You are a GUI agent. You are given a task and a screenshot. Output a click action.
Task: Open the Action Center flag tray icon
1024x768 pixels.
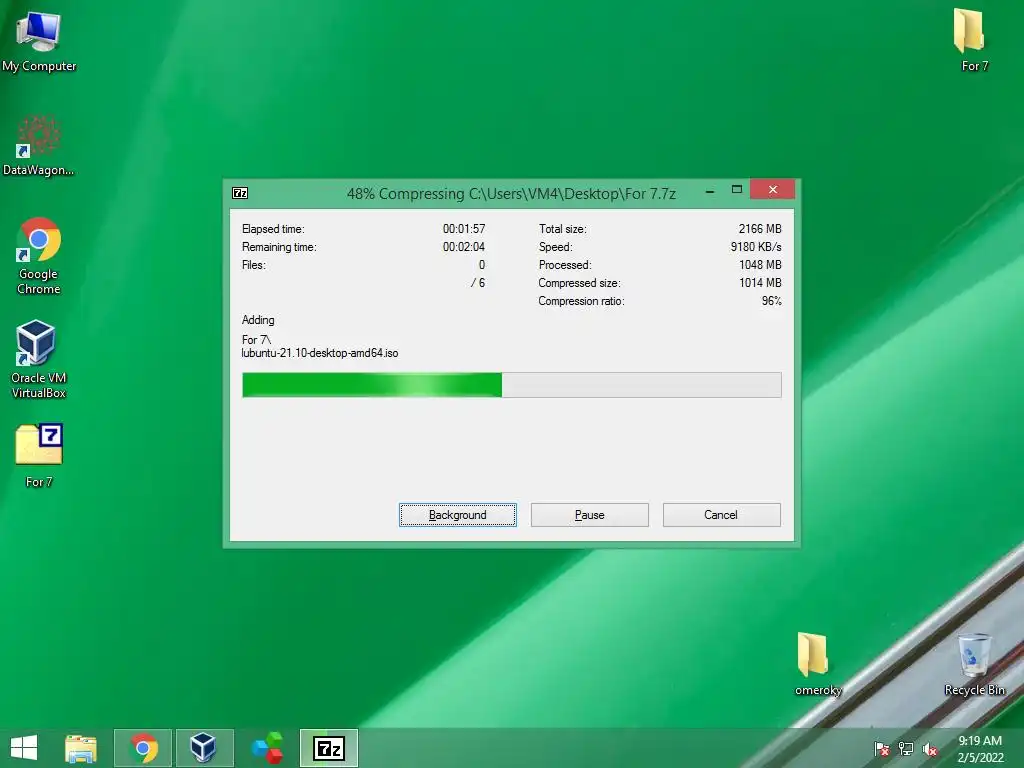click(x=882, y=749)
